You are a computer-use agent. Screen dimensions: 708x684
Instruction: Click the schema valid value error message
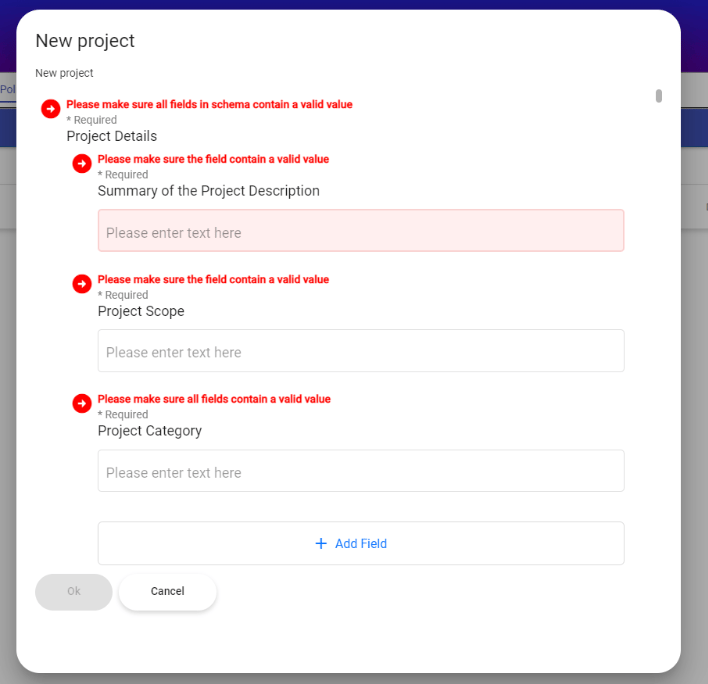point(209,104)
